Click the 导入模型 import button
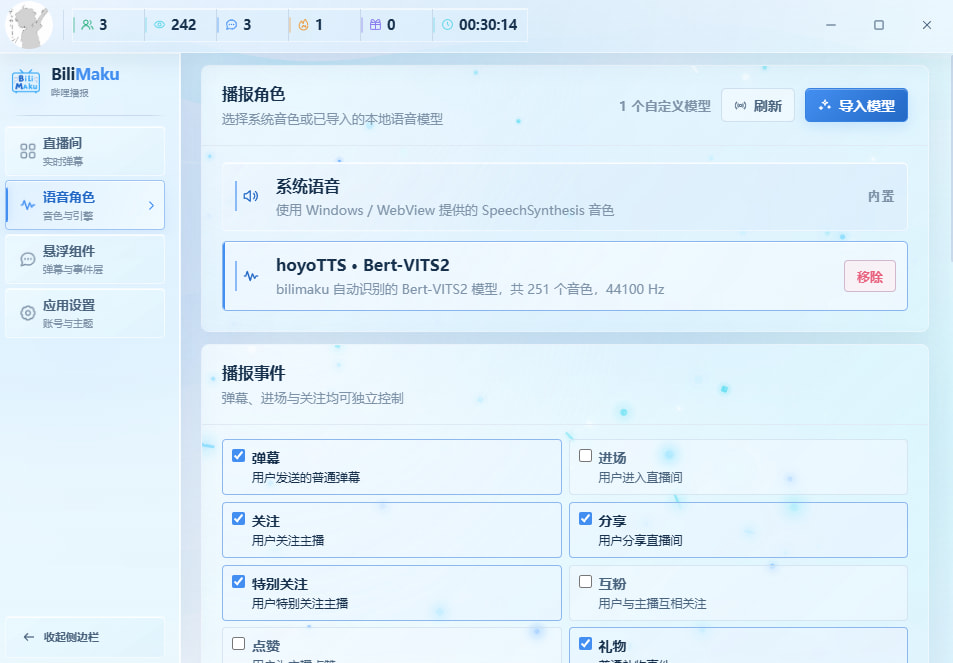Screen dimensions: 953x663 pos(856,106)
